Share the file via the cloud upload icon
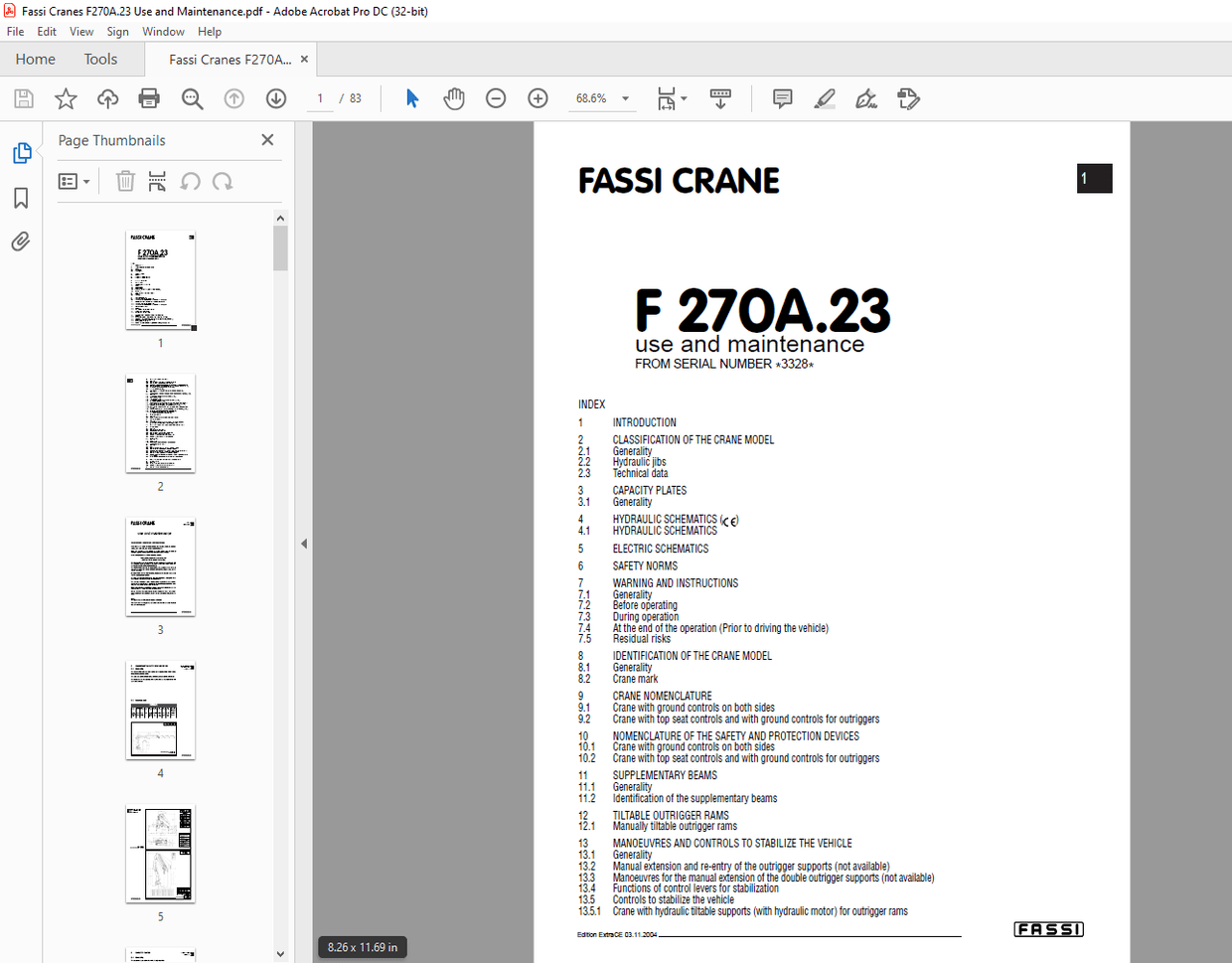 (107, 98)
